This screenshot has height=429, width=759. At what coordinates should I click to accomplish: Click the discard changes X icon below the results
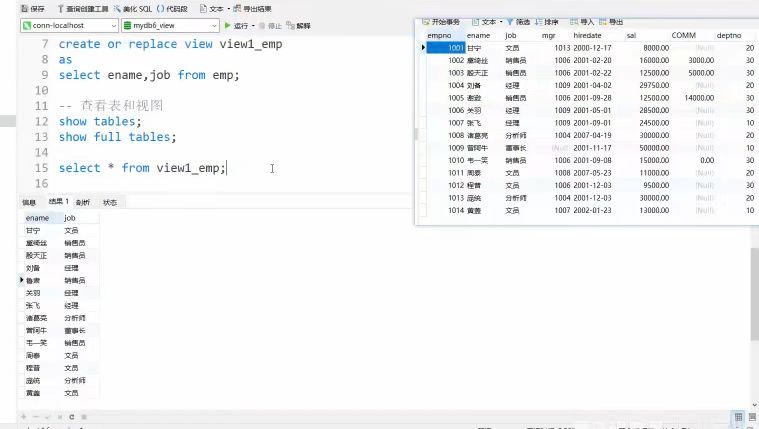[x=60, y=416]
